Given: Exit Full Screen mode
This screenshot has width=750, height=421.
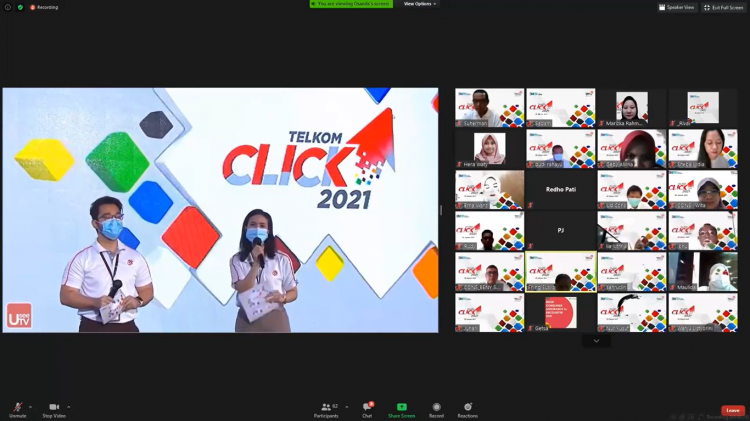Looking at the screenshot, I should (724, 7).
